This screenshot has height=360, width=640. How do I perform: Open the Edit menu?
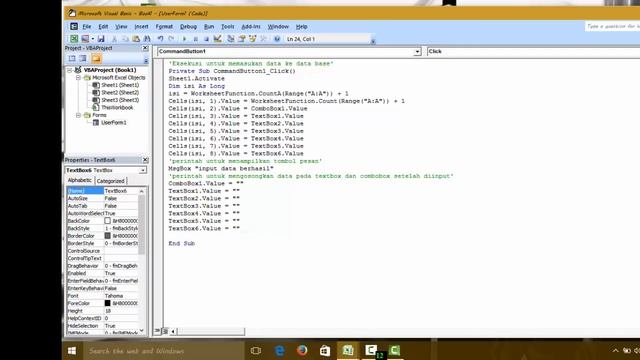(103, 27)
